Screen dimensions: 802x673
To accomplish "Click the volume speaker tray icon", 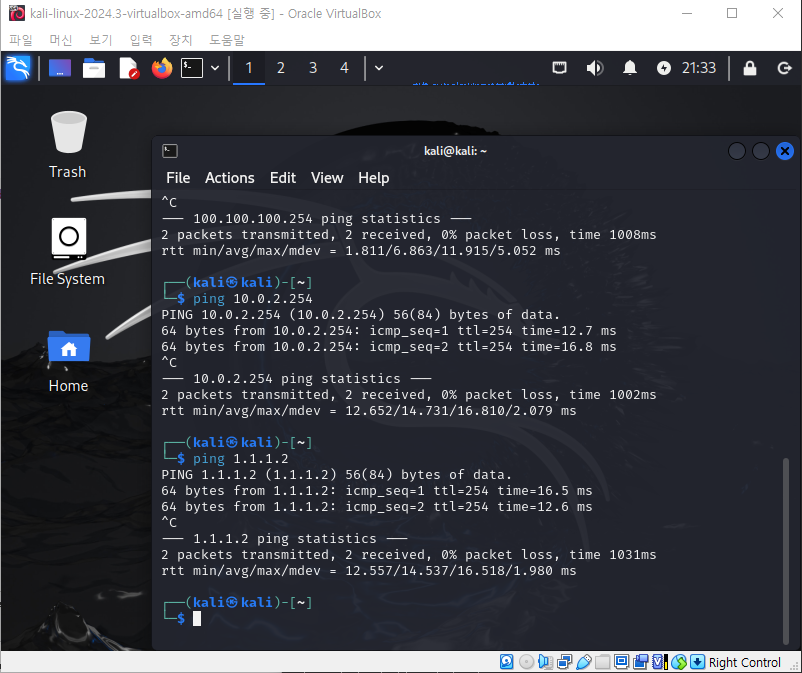I will click(x=594, y=68).
